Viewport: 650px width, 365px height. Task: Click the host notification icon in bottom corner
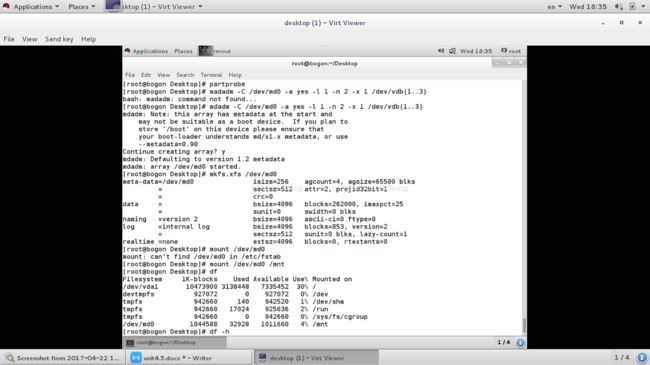click(x=642, y=358)
